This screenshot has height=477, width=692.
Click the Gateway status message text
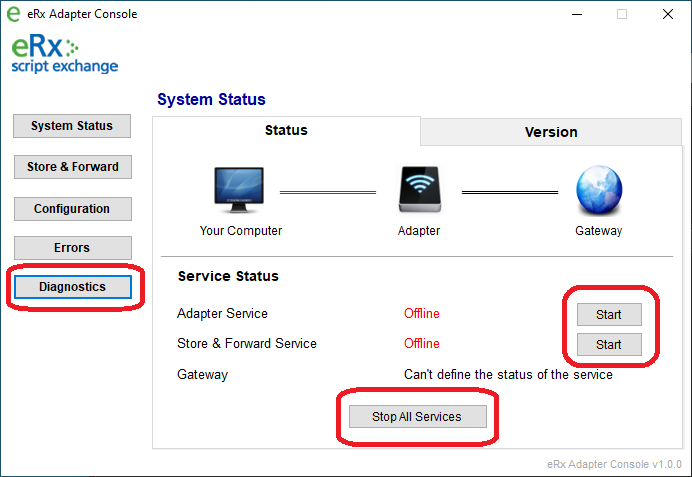coord(508,375)
